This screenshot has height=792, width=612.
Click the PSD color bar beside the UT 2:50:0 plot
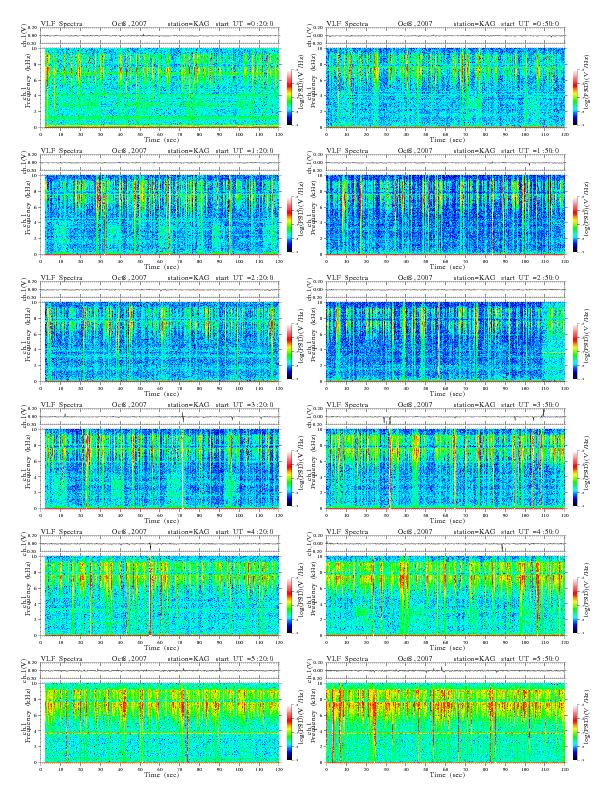576,351
